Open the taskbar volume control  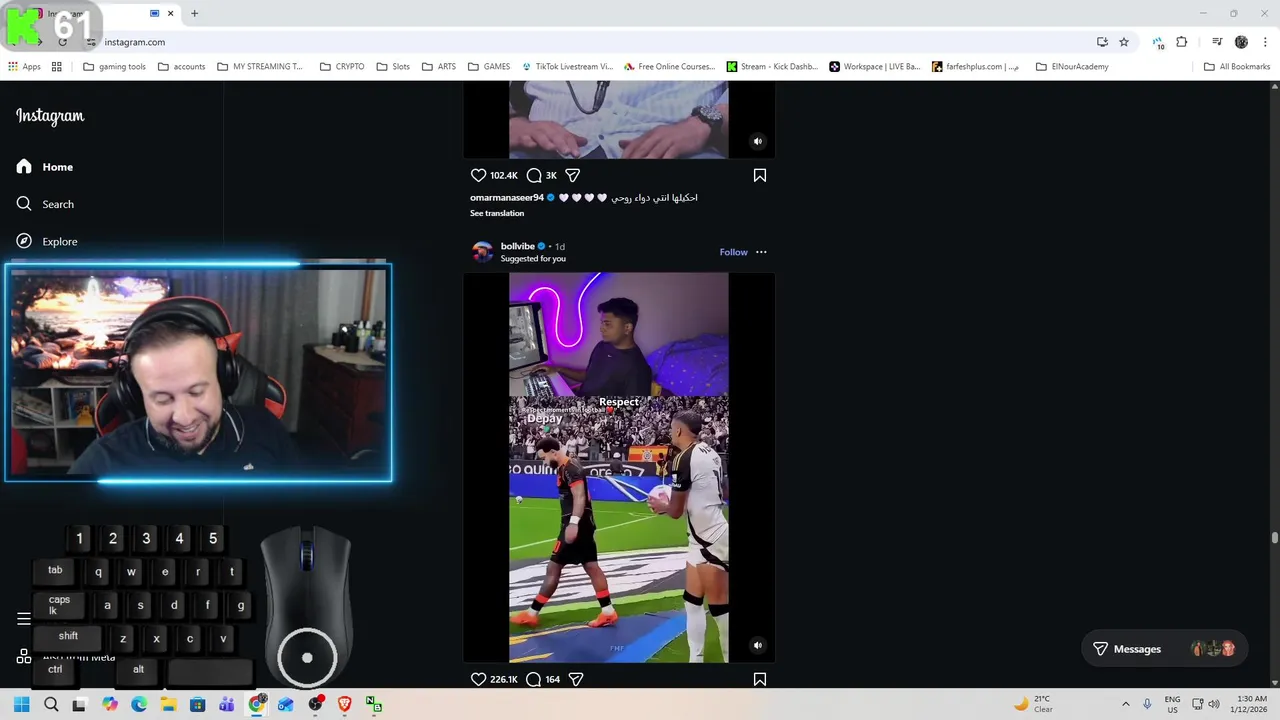(1214, 705)
